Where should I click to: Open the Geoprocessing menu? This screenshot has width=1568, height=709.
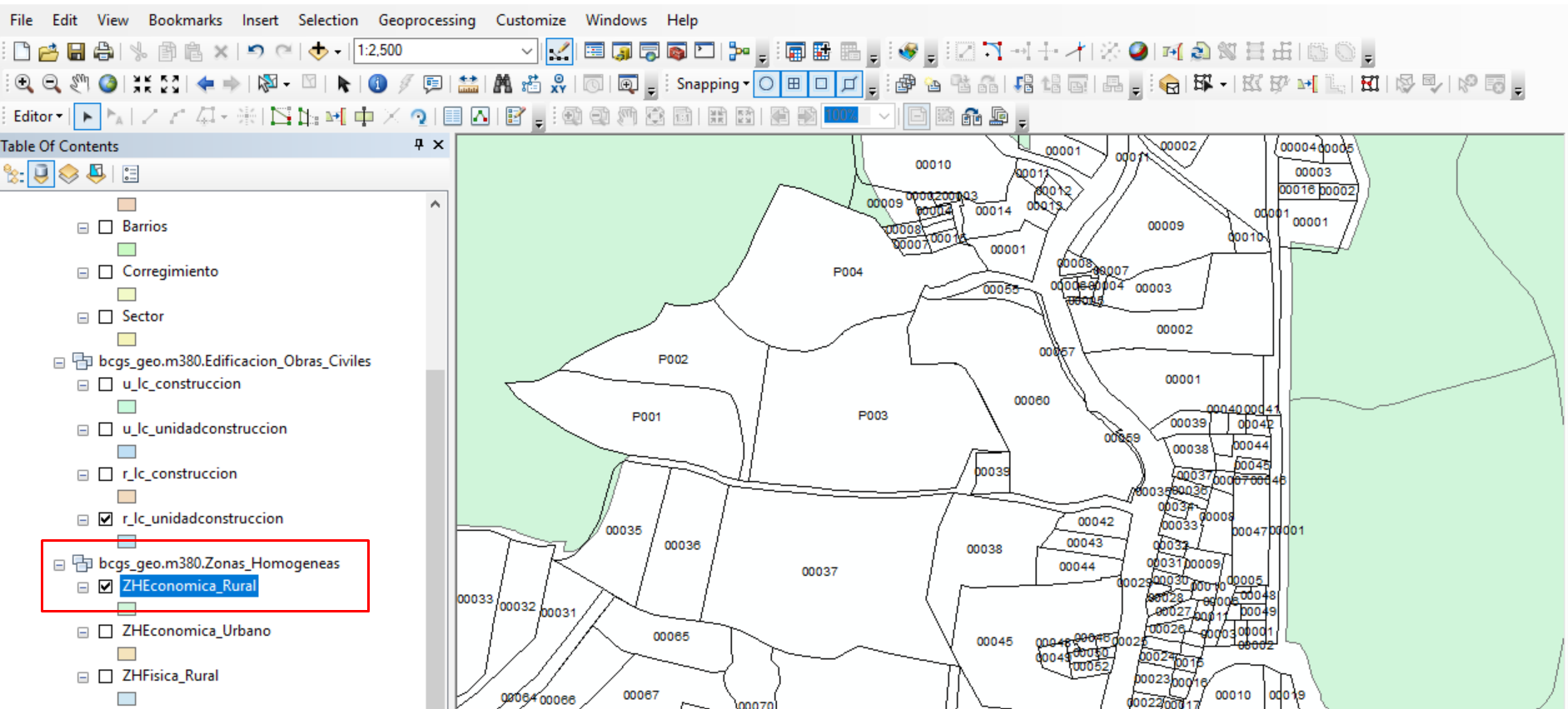tap(426, 20)
